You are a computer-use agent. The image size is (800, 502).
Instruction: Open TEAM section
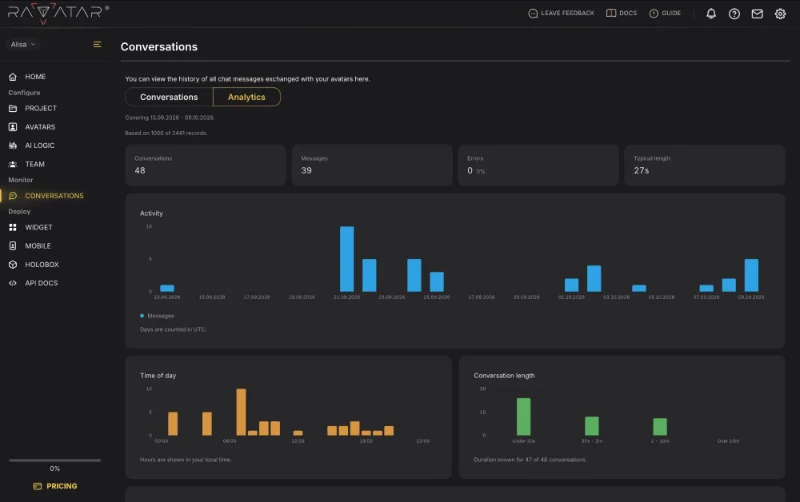pos(35,164)
